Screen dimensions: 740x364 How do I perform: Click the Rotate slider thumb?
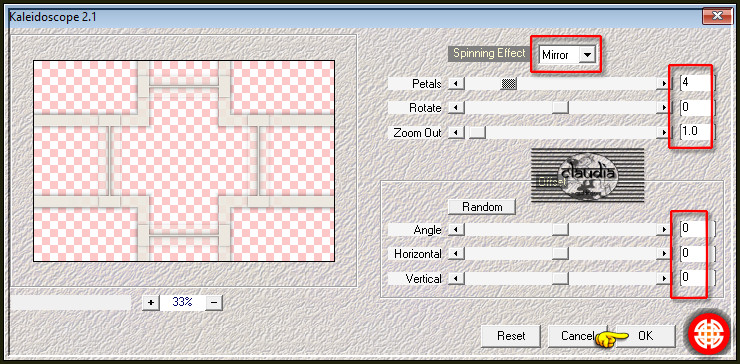point(560,108)
